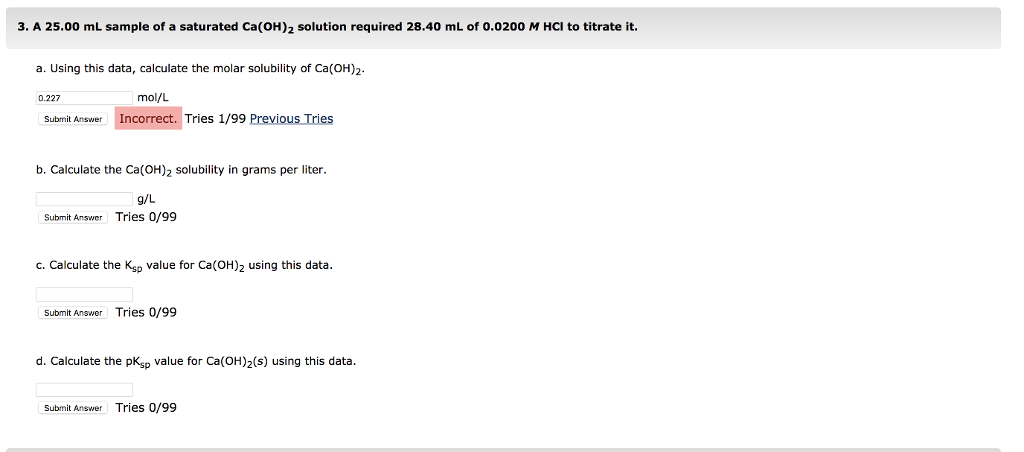
Task: Click the molar solubility field containing 0.227
Action: point(84,98)
